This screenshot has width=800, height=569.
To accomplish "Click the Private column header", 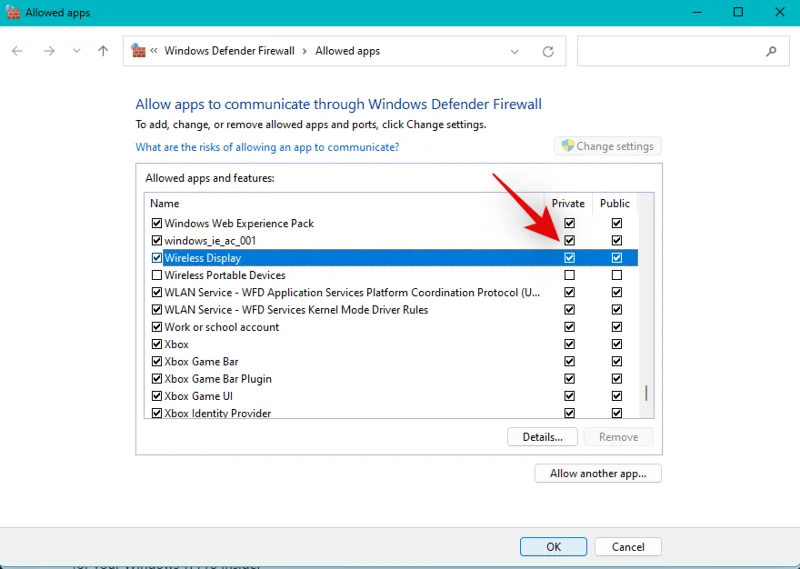I will [x=568, y=203].
